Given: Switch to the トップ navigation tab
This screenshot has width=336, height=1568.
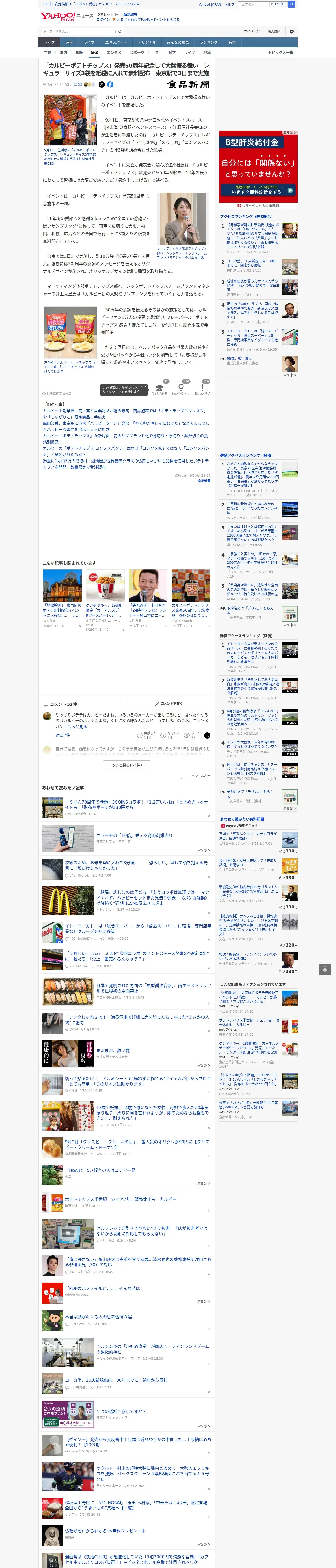Looking at the screenshot, I should (49, 43).
